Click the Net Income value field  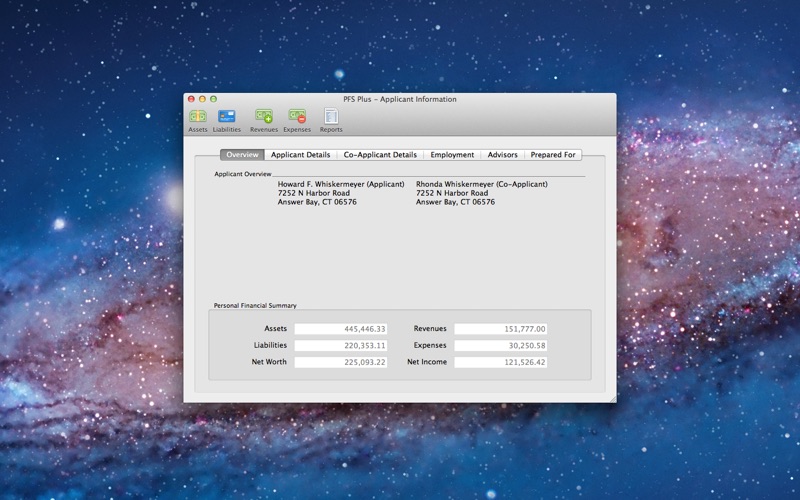pyautogui.click(x=500, y=362)
